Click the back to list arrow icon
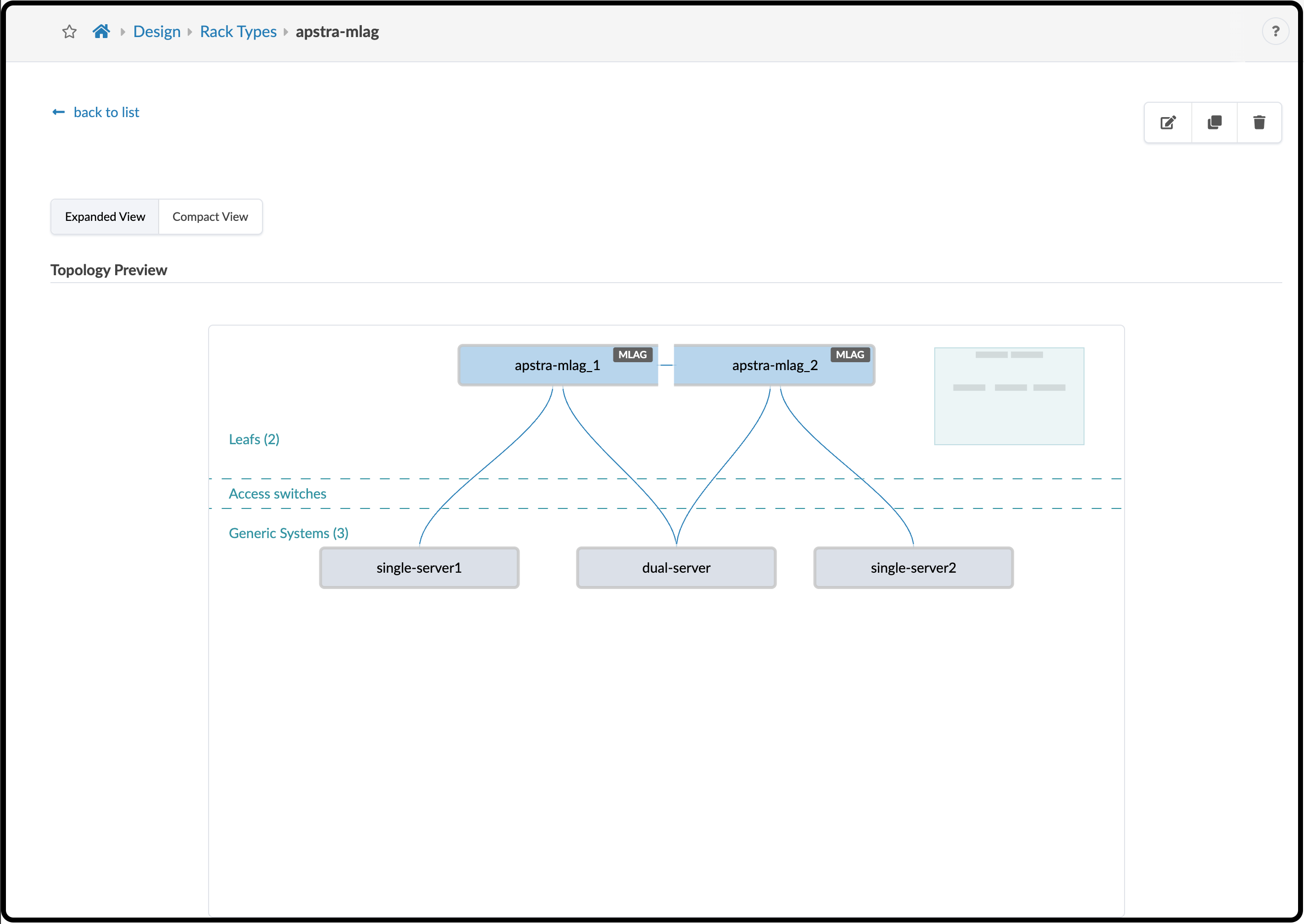 coord(59,112)
